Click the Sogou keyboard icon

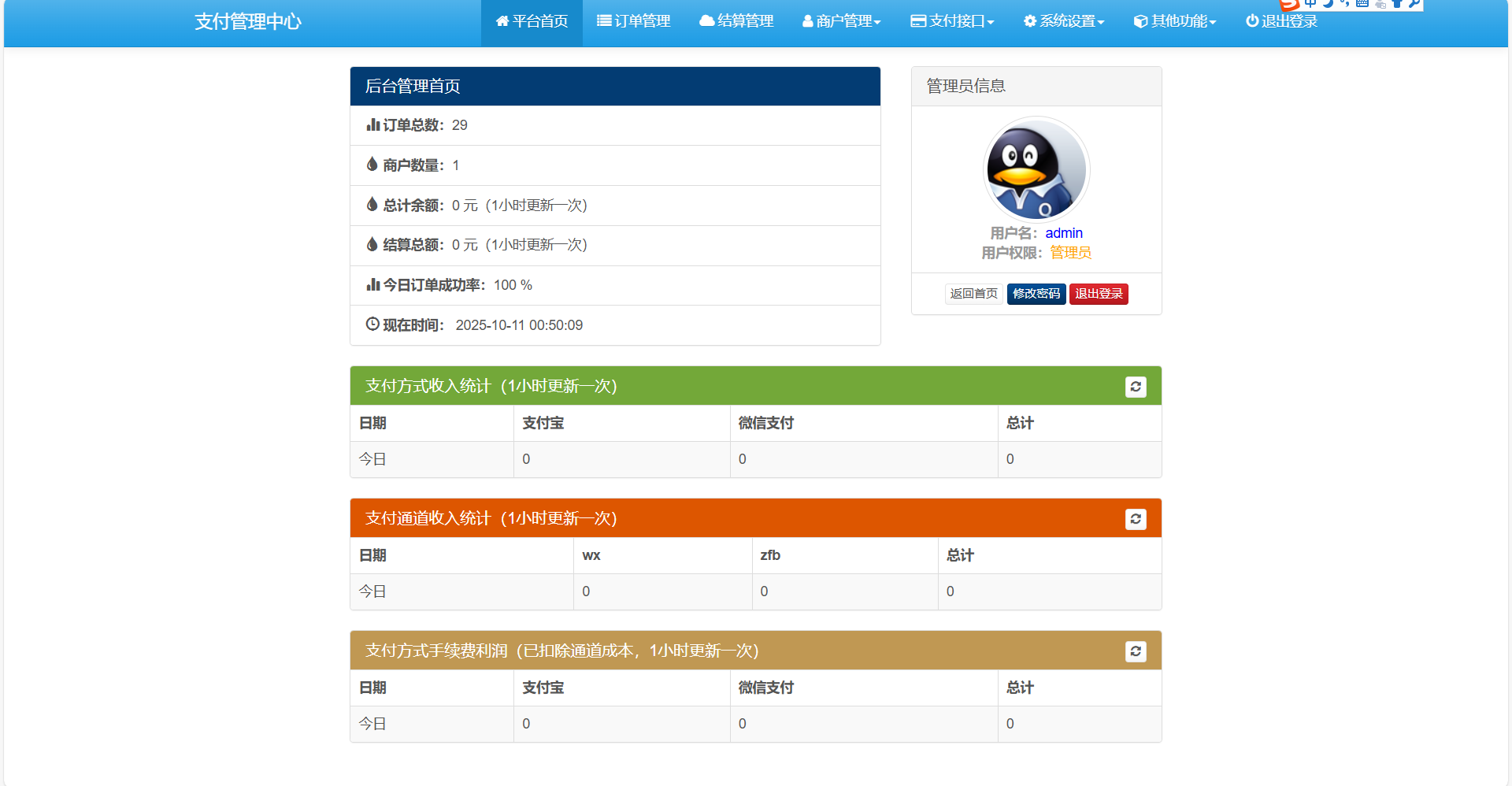coord(1362,3)
